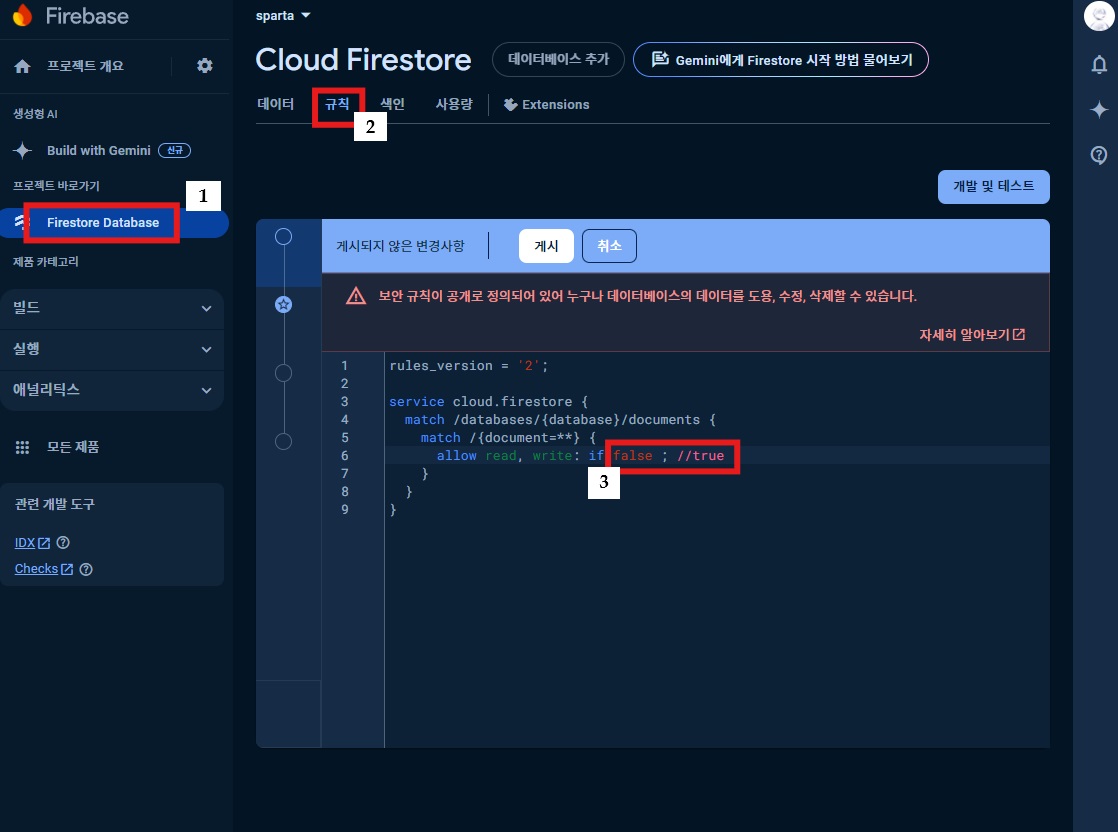Screen dimensions: 1118x832
Task: Open notifications bell icon
Action: (1099, 65)
